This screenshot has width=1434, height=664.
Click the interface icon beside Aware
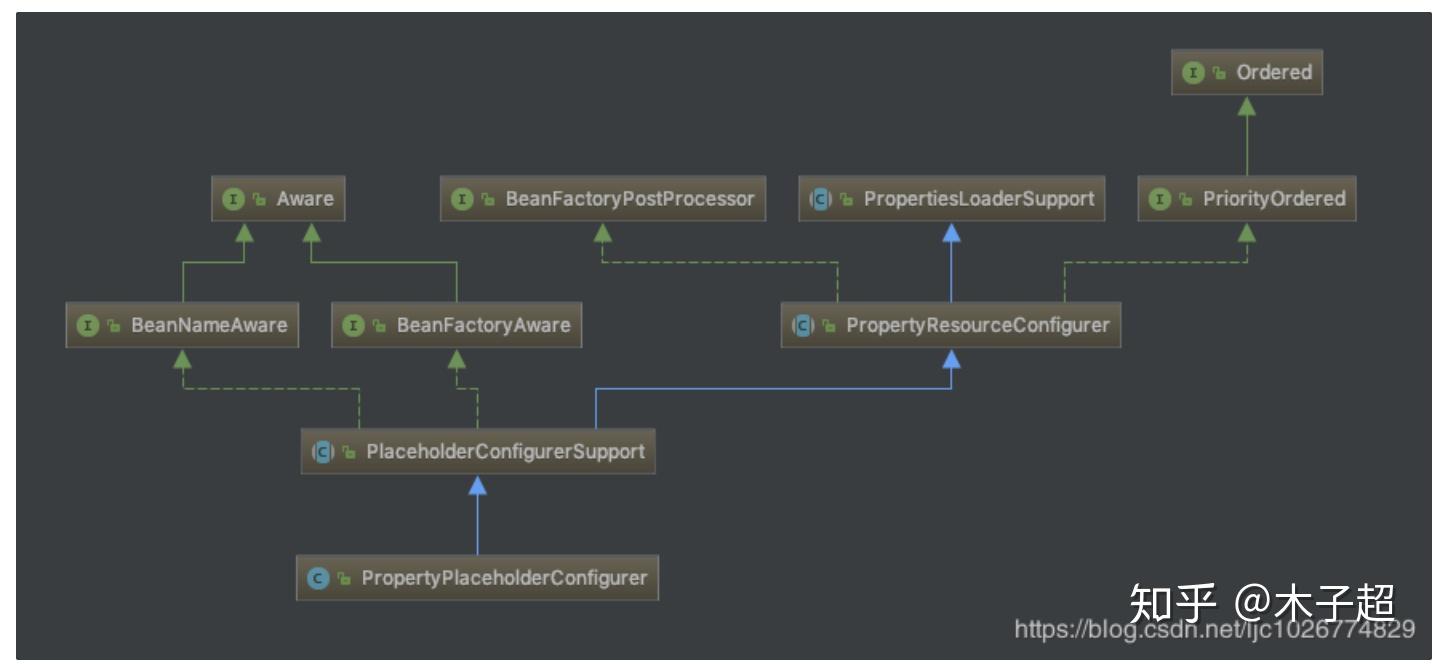click(232, 199)
